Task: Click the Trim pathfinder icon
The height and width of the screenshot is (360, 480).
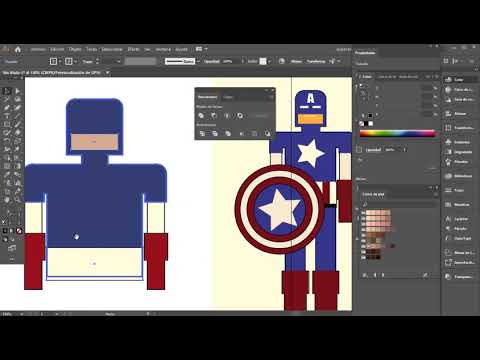Action: point(215,134)
